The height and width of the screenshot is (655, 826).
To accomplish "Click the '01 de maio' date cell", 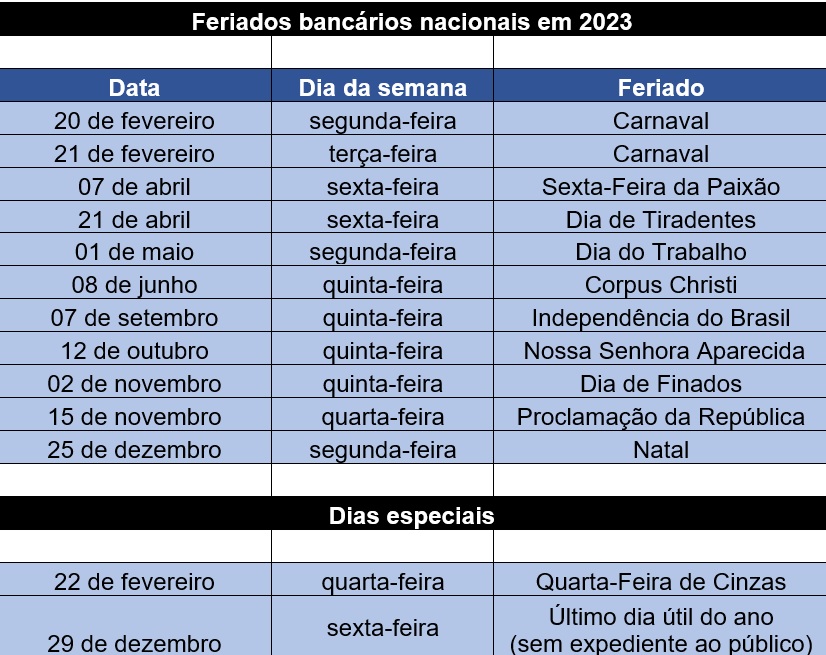I will click(135, 250).
